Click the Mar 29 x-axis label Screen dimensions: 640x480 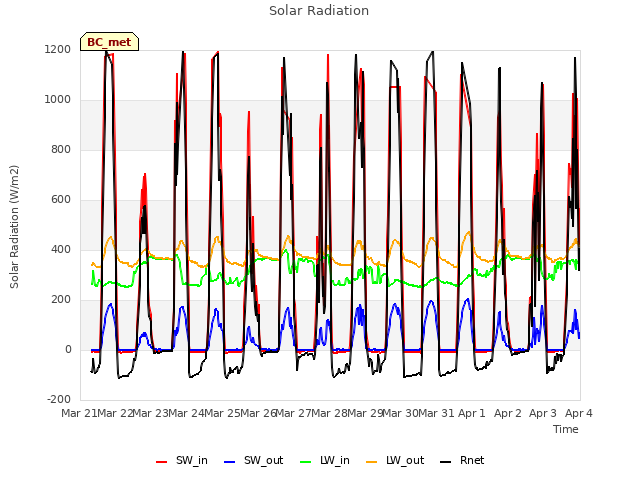coord(365,413)
